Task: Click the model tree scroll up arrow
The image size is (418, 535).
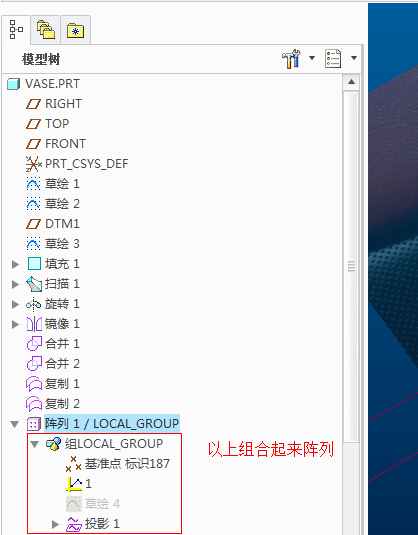Action: 351,82
